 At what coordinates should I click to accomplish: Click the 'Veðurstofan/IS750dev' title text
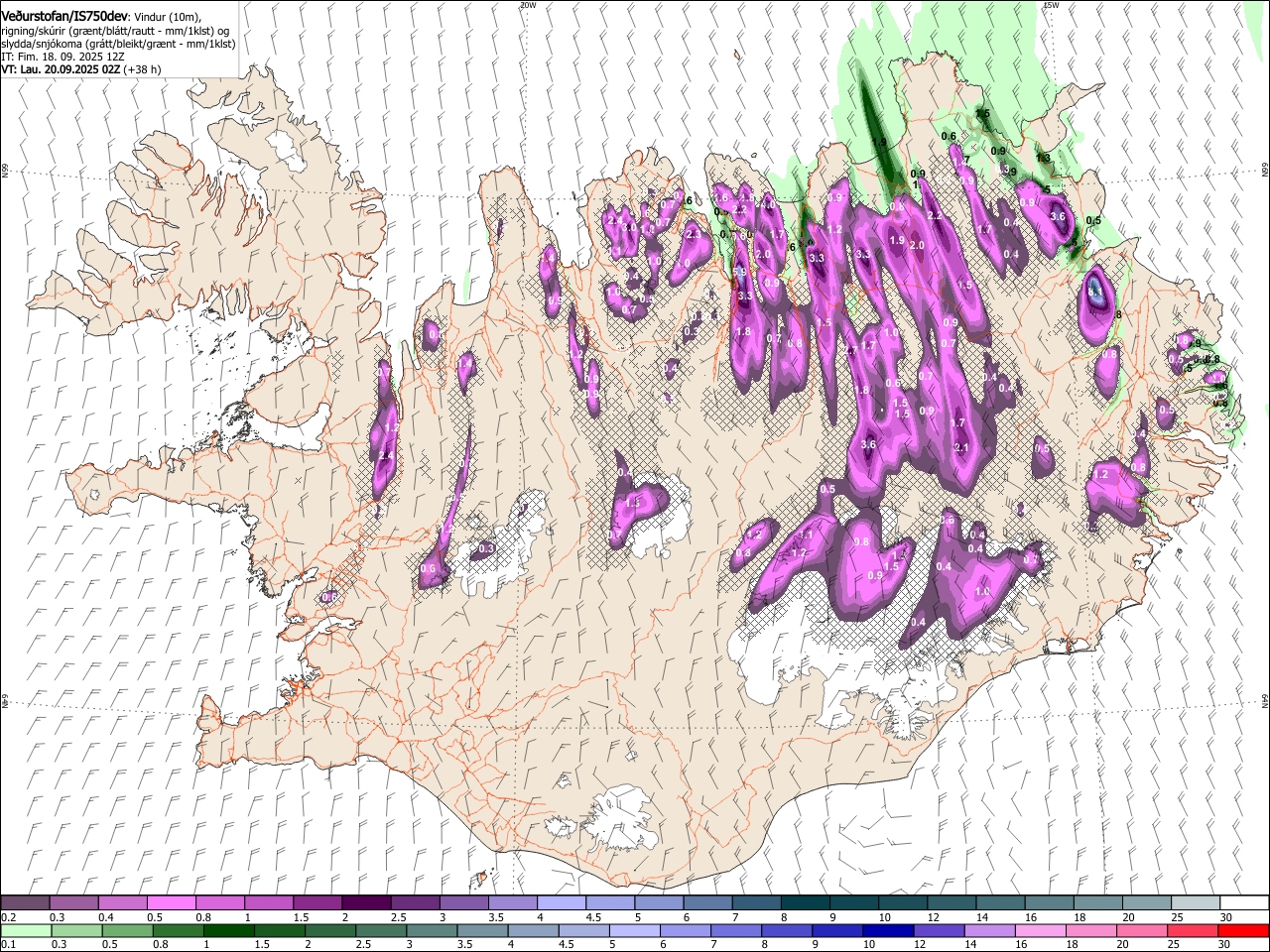click(x=64, y=16)
